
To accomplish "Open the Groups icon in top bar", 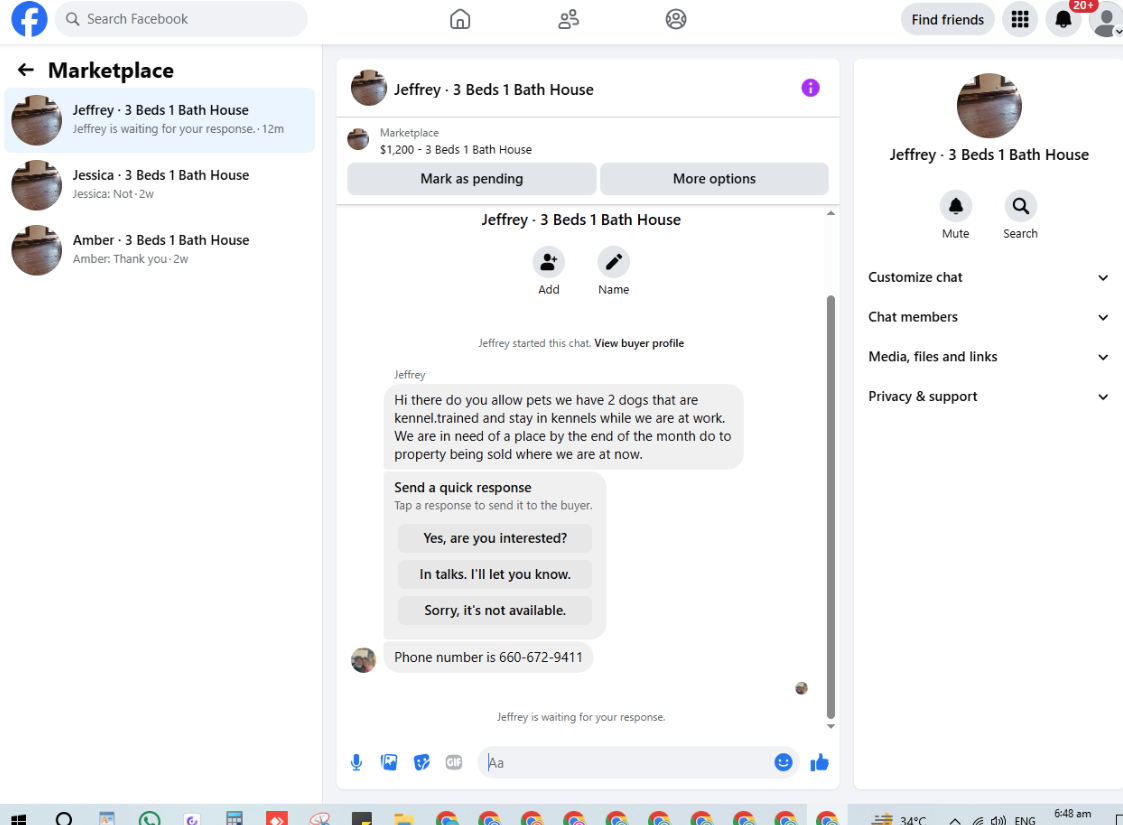I will pyautogui.click(x=675, y=19).
